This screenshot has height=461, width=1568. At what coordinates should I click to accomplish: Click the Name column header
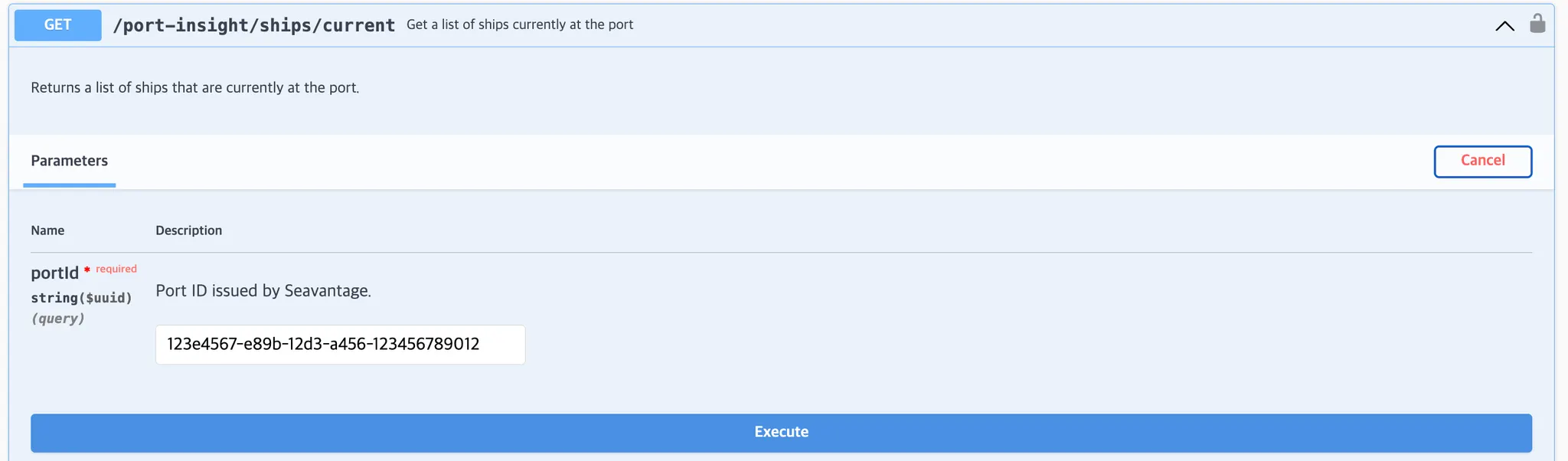(47, 230)
